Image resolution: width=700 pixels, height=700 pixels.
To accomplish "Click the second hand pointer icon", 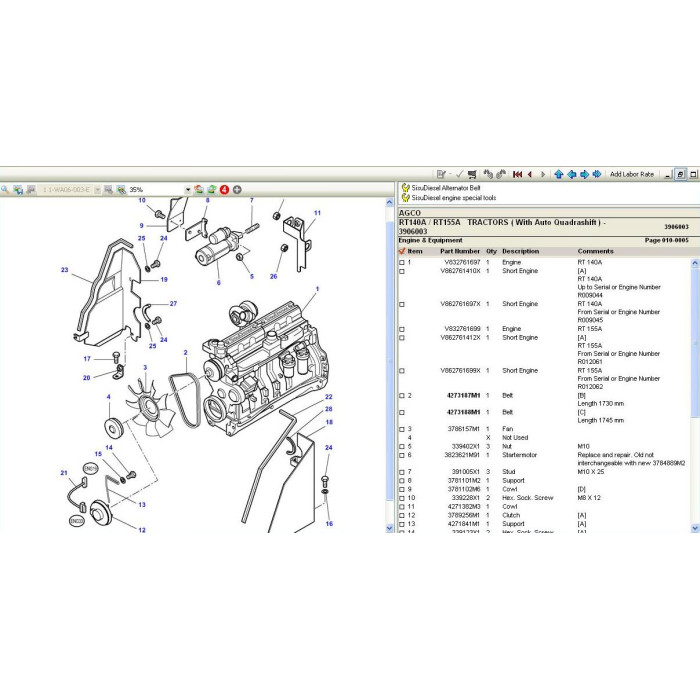I will pos(501,174).
